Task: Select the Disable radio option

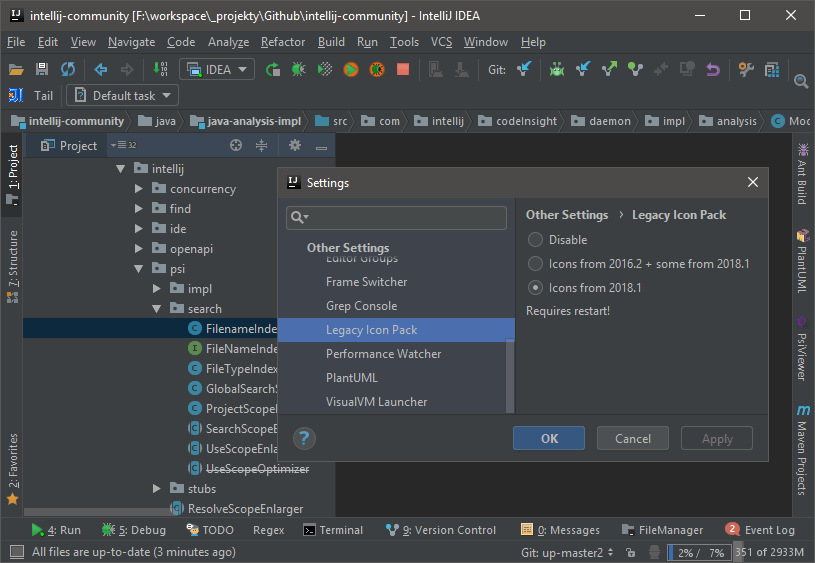Action: pos(535,240)
